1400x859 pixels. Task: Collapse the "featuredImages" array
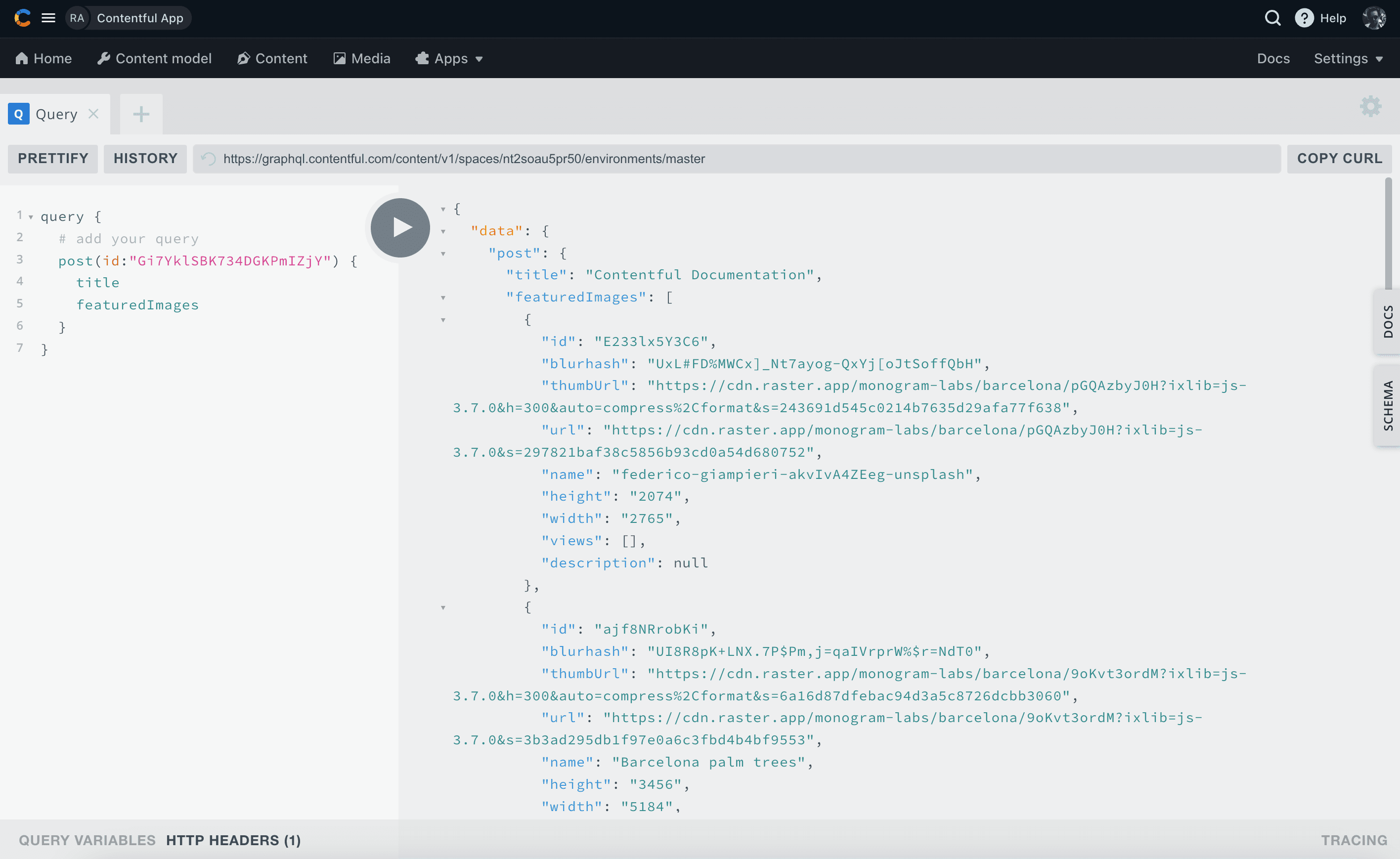443,298
